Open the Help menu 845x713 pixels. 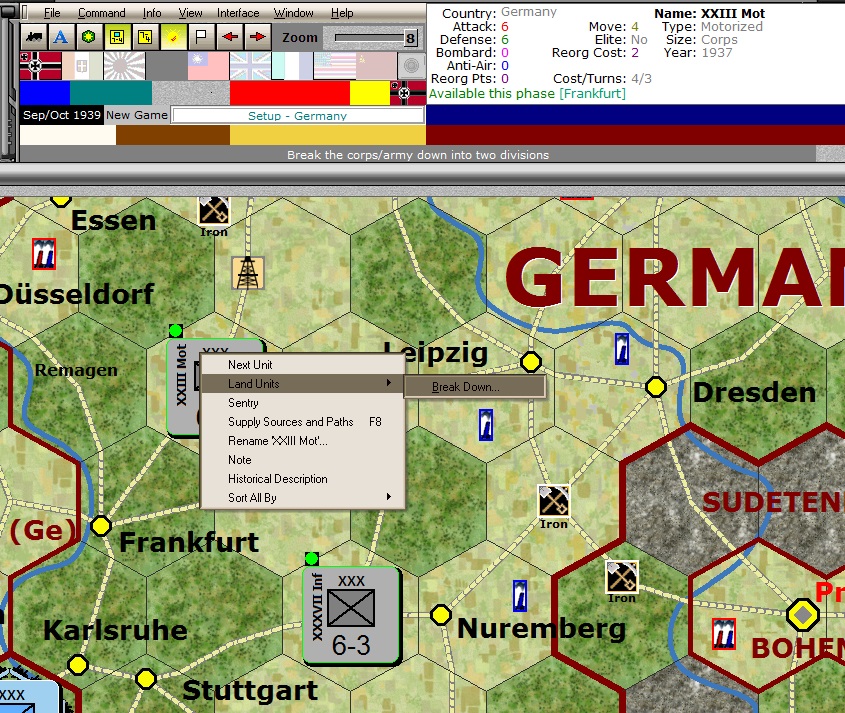pyautogui.click(x=342, y=13)
